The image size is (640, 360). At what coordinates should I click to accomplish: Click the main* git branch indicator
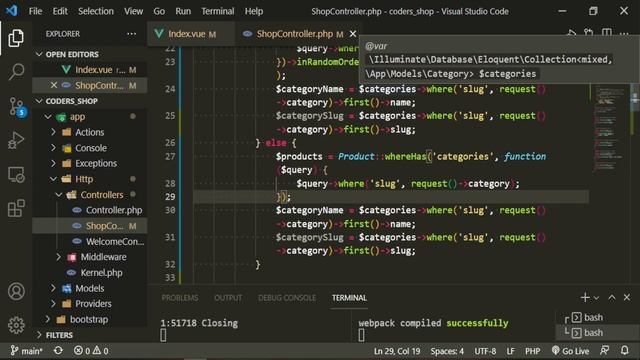[x=26, y=351]
